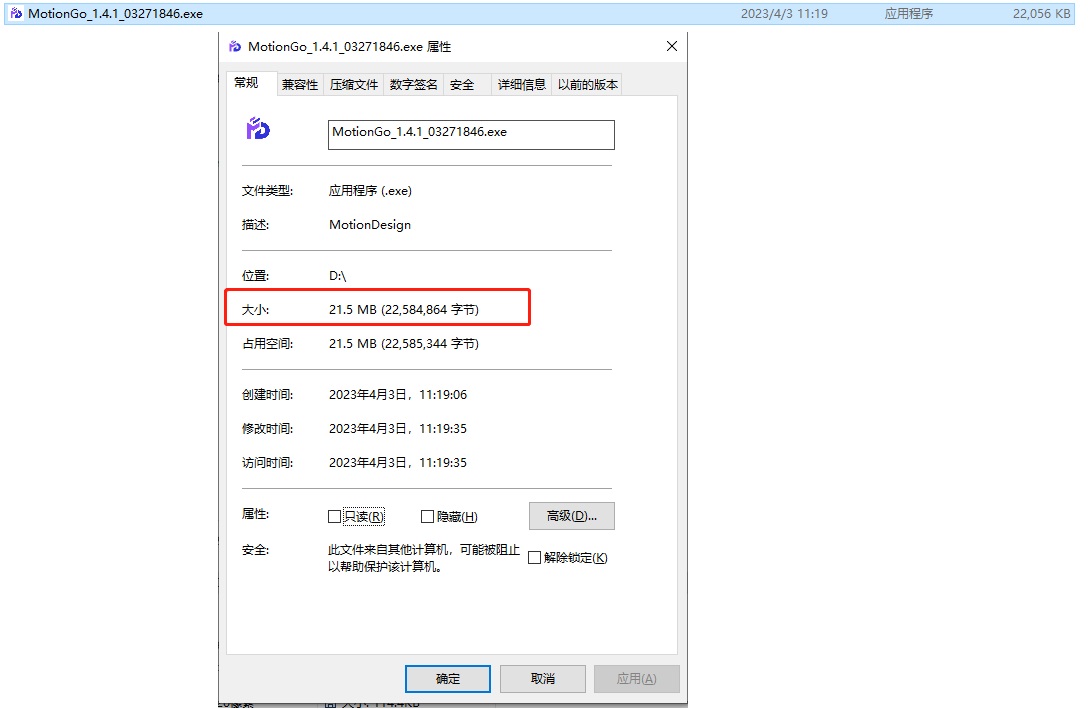Click the file type value 应用程序 (.exe)

click(371, 191)
